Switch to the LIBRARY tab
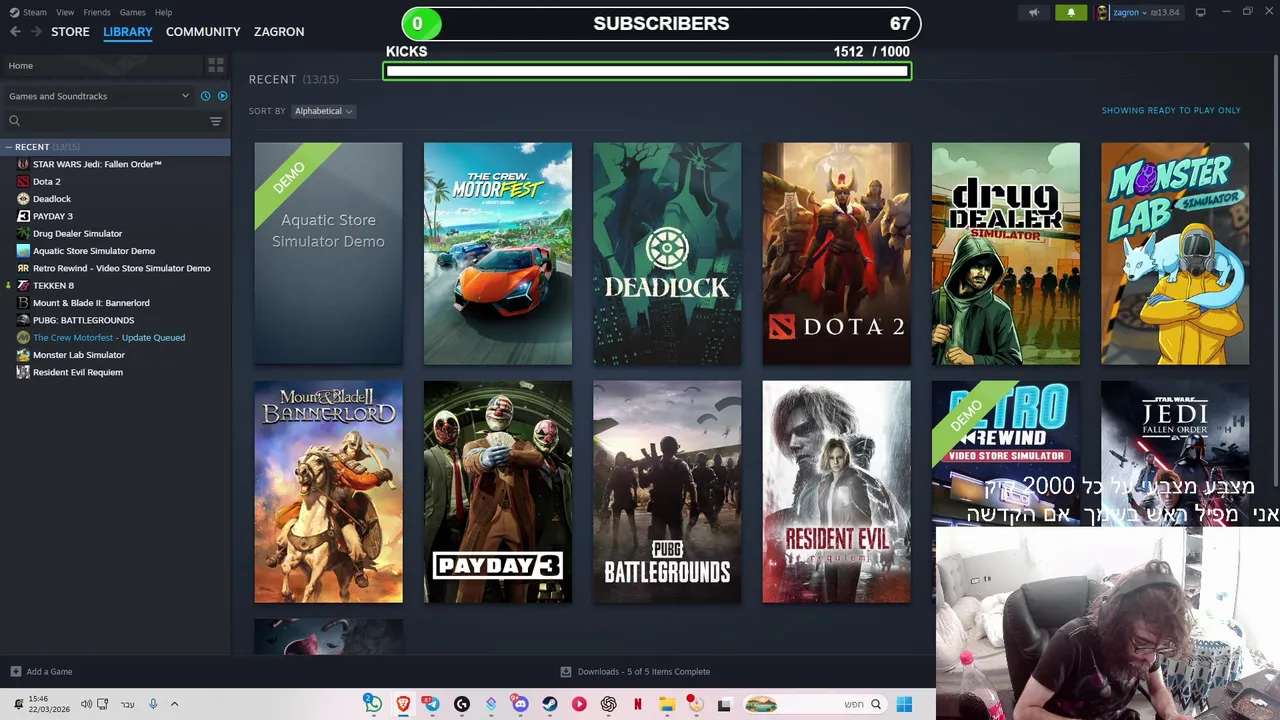This screenshot has width=1280, height=720. click(x=128, y=32)
